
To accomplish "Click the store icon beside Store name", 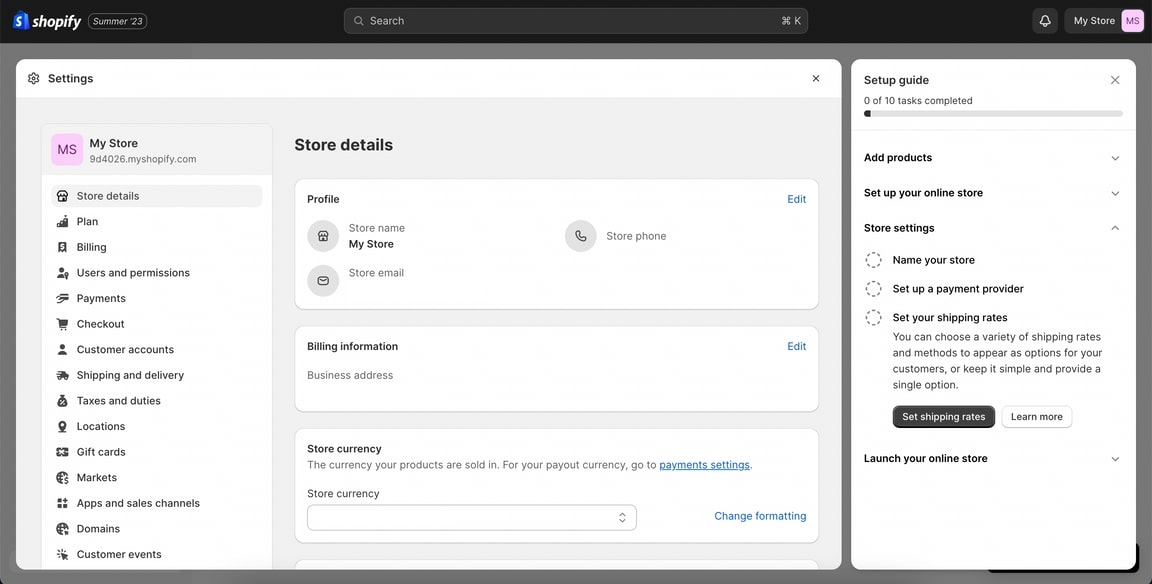I will [x=323, y=236].
